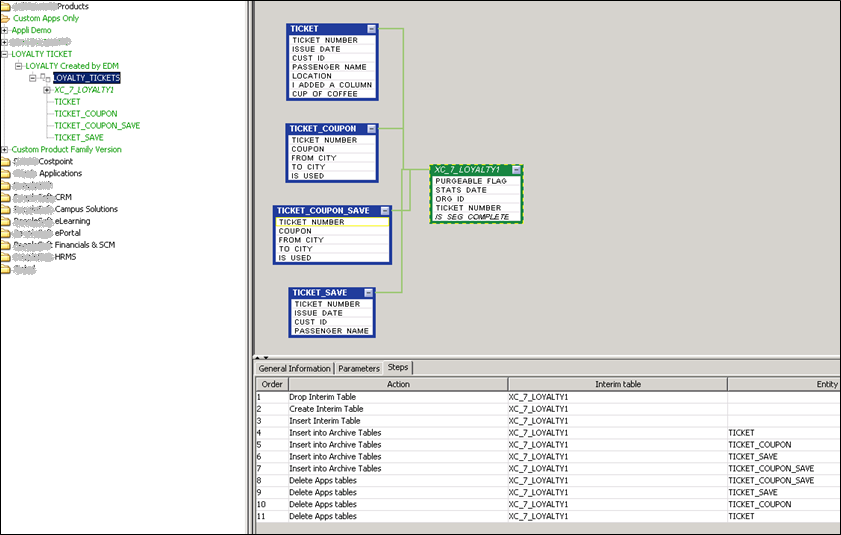Viewport: 841px width, 535px height.
Task: Collapse the LOYALTY TICKET tree node
Action: point(5,54)
